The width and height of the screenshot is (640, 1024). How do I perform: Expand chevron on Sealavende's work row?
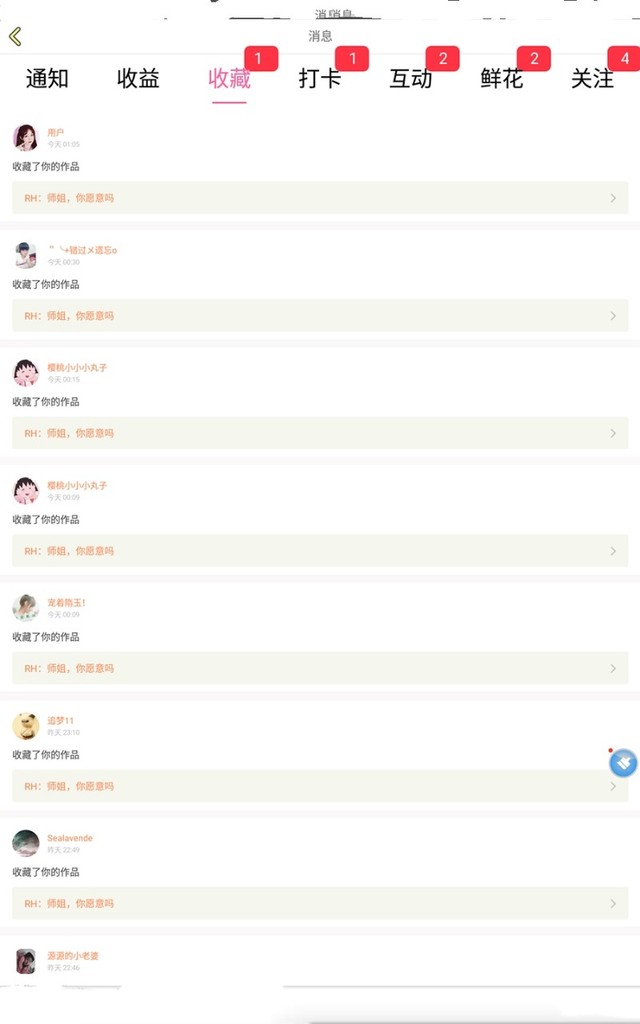pyautogui.click(x=613, y=904)
